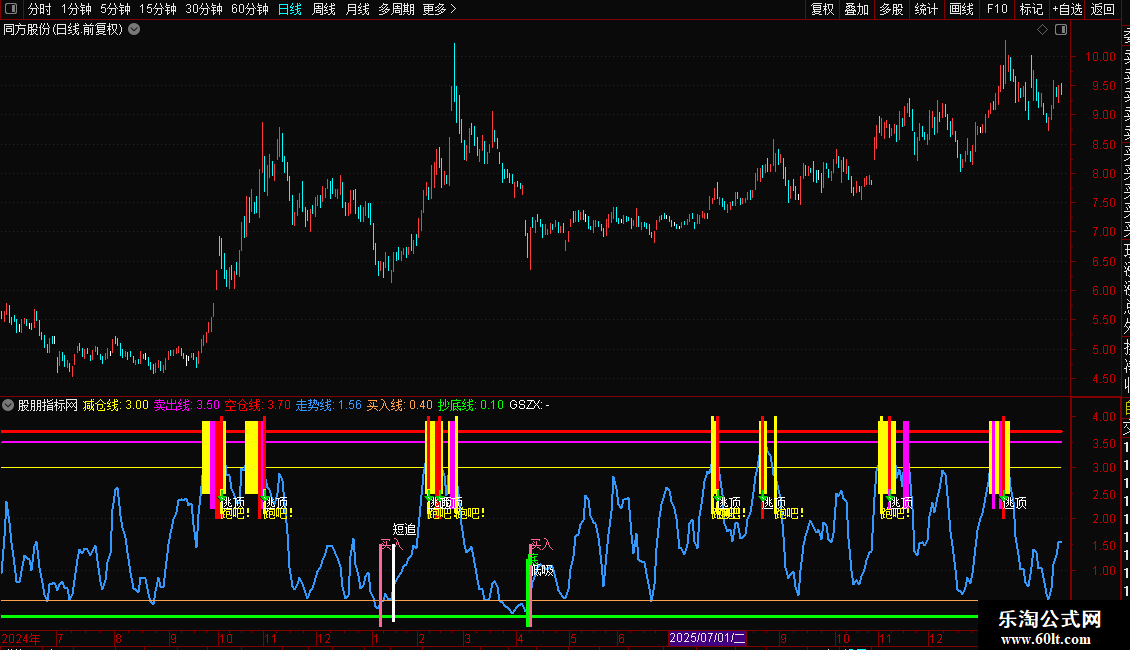The height and width of the screenshot is (650, 1130).
Task: Expand the 更多 periods menu
Action: 439,9
